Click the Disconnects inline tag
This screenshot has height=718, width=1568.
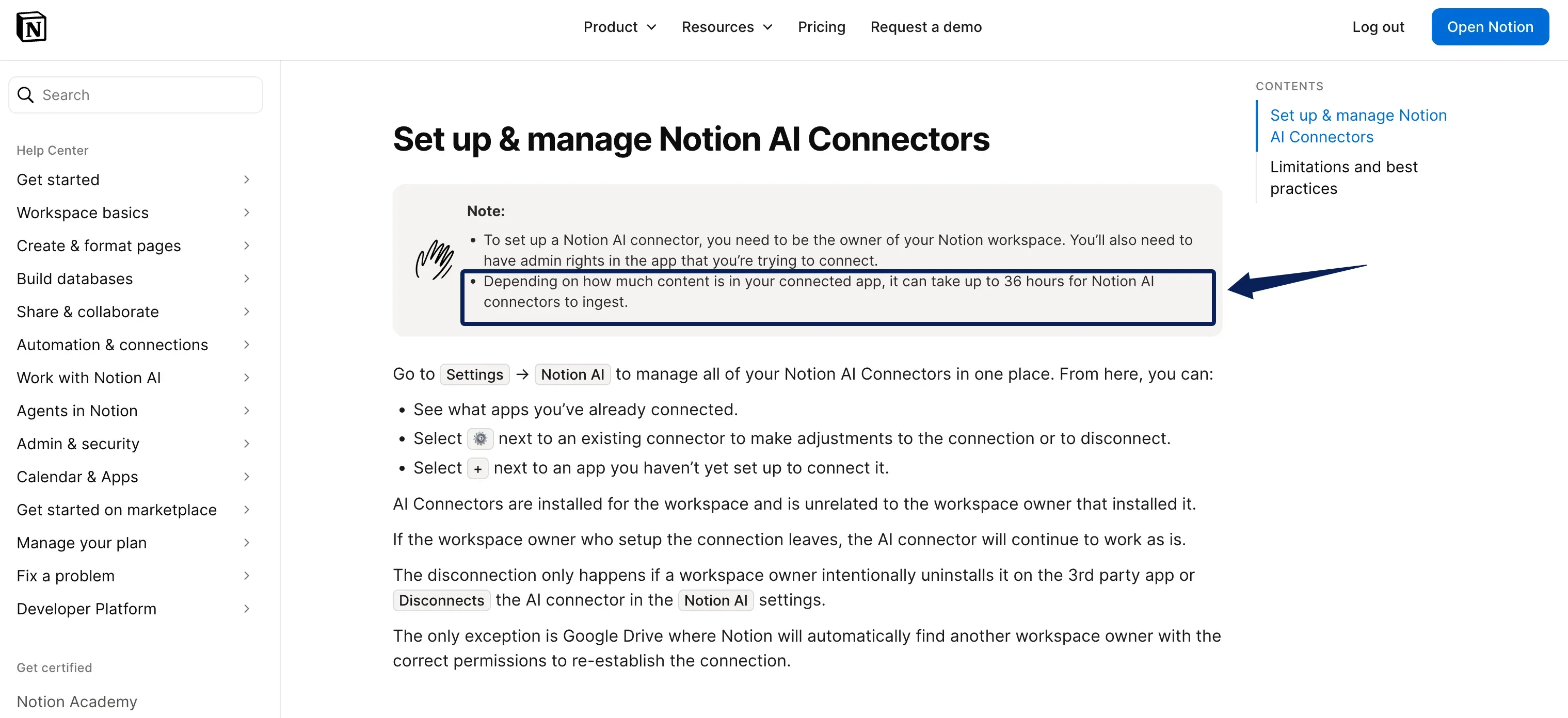441,600
